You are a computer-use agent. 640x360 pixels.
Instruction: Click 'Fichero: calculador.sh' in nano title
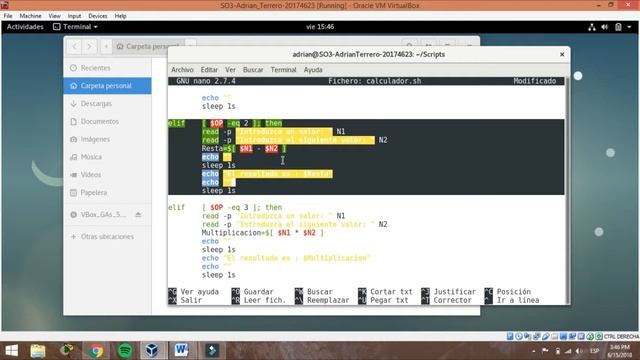tap(375, 81)
